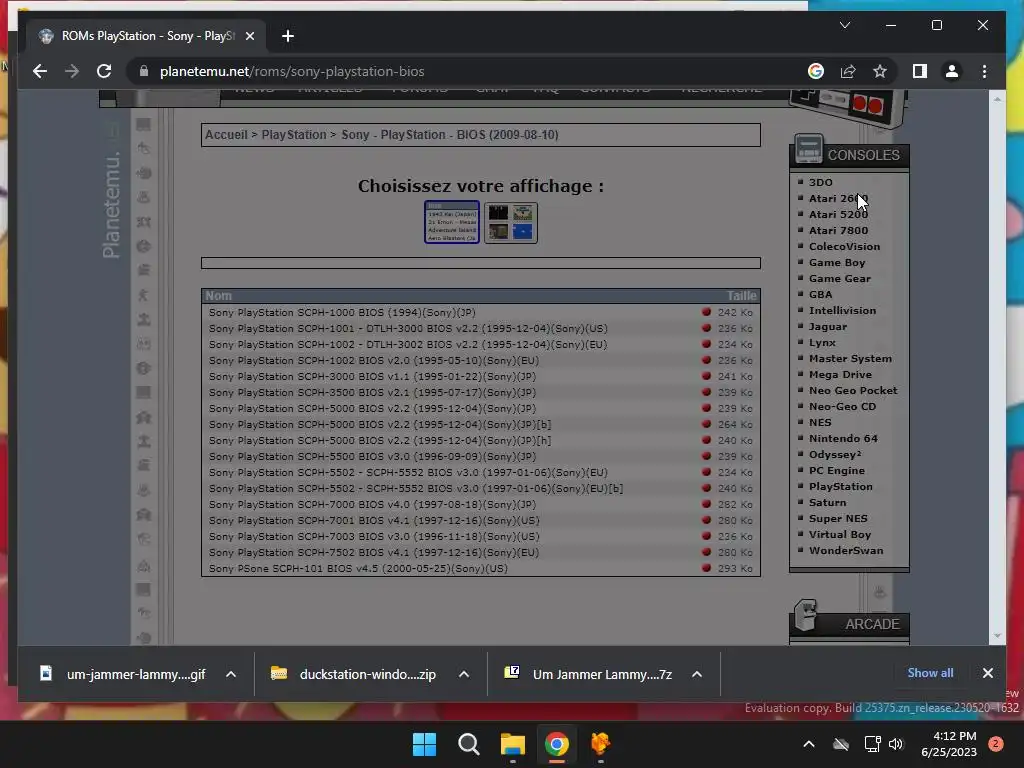Open SCPH-7000 BIOS v4.0 (JP) entry
The height and width of the screenshot is (768, 1024).
372,504
